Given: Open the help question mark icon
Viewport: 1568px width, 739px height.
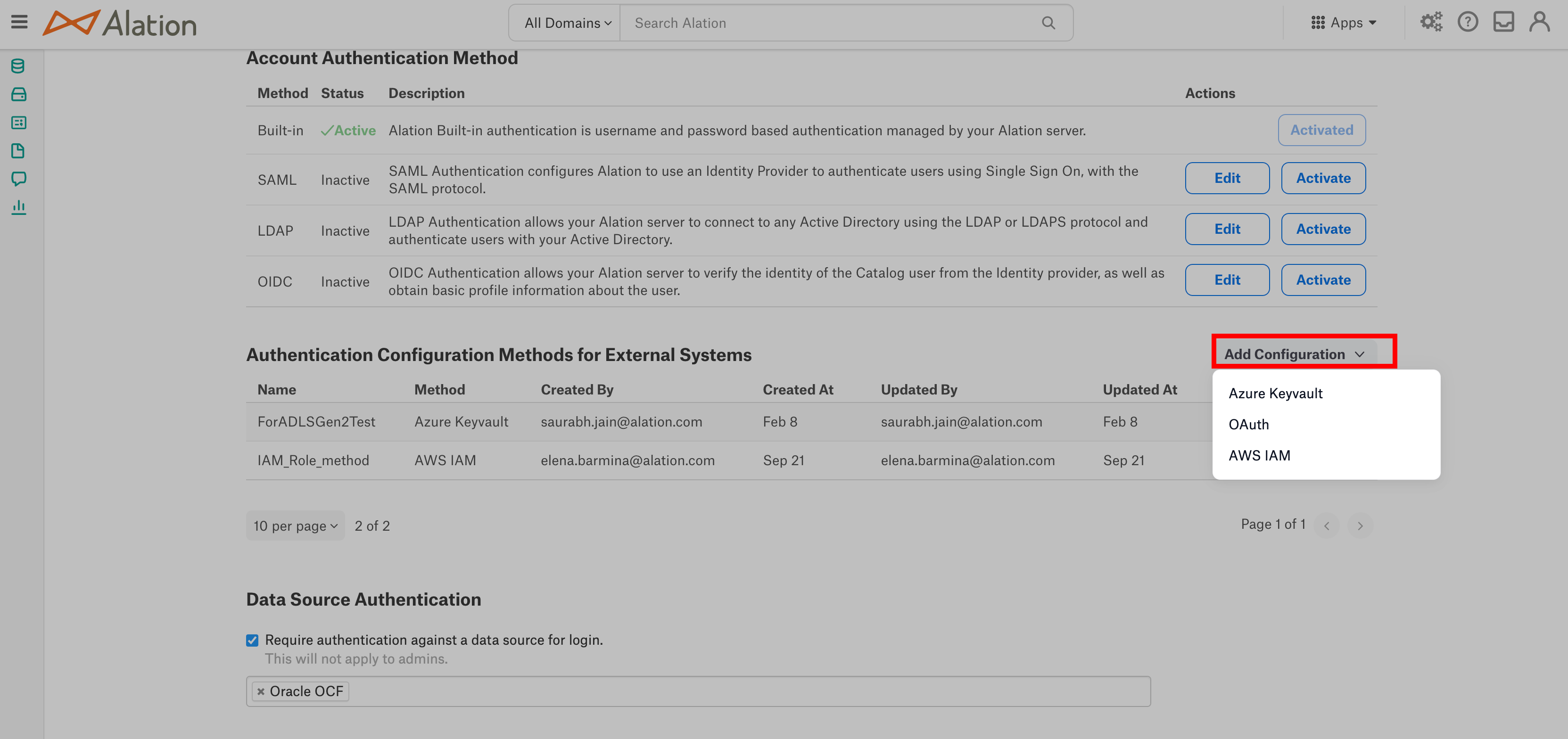Looking at the screenshot, I should [x=1468, y=23].
